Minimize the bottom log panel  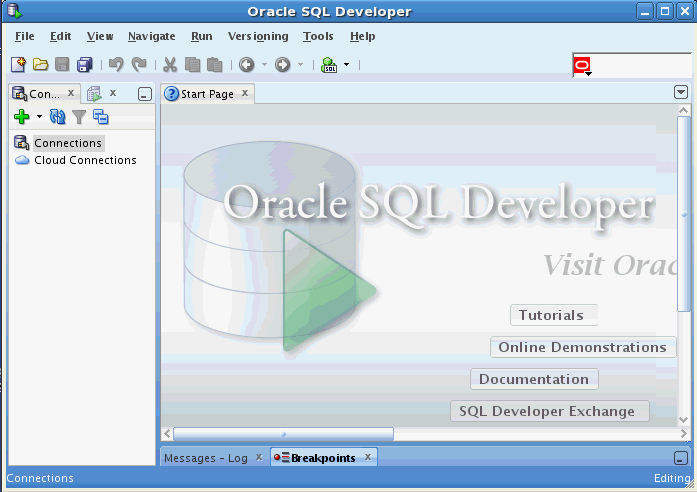[x=681, y=458]
